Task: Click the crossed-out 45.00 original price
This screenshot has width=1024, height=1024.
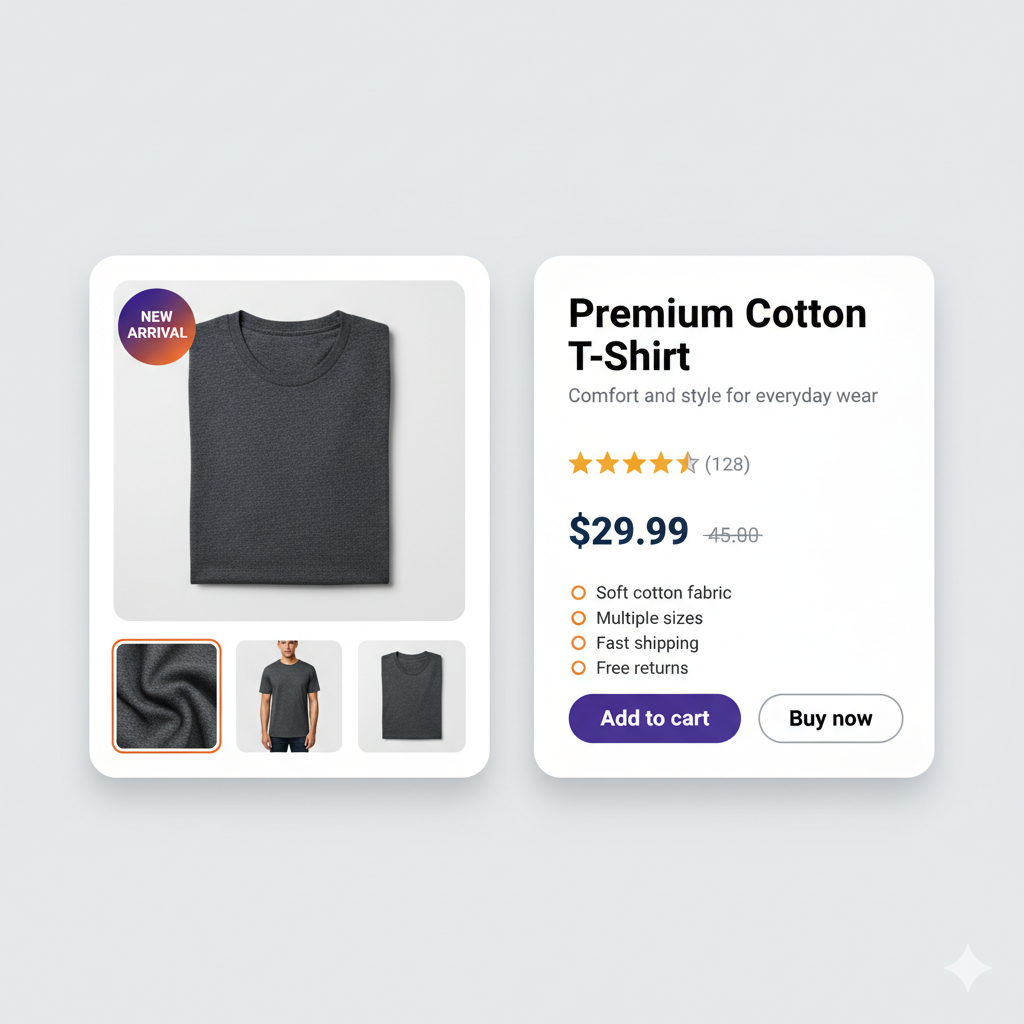Action: click(x=732, y=536)
